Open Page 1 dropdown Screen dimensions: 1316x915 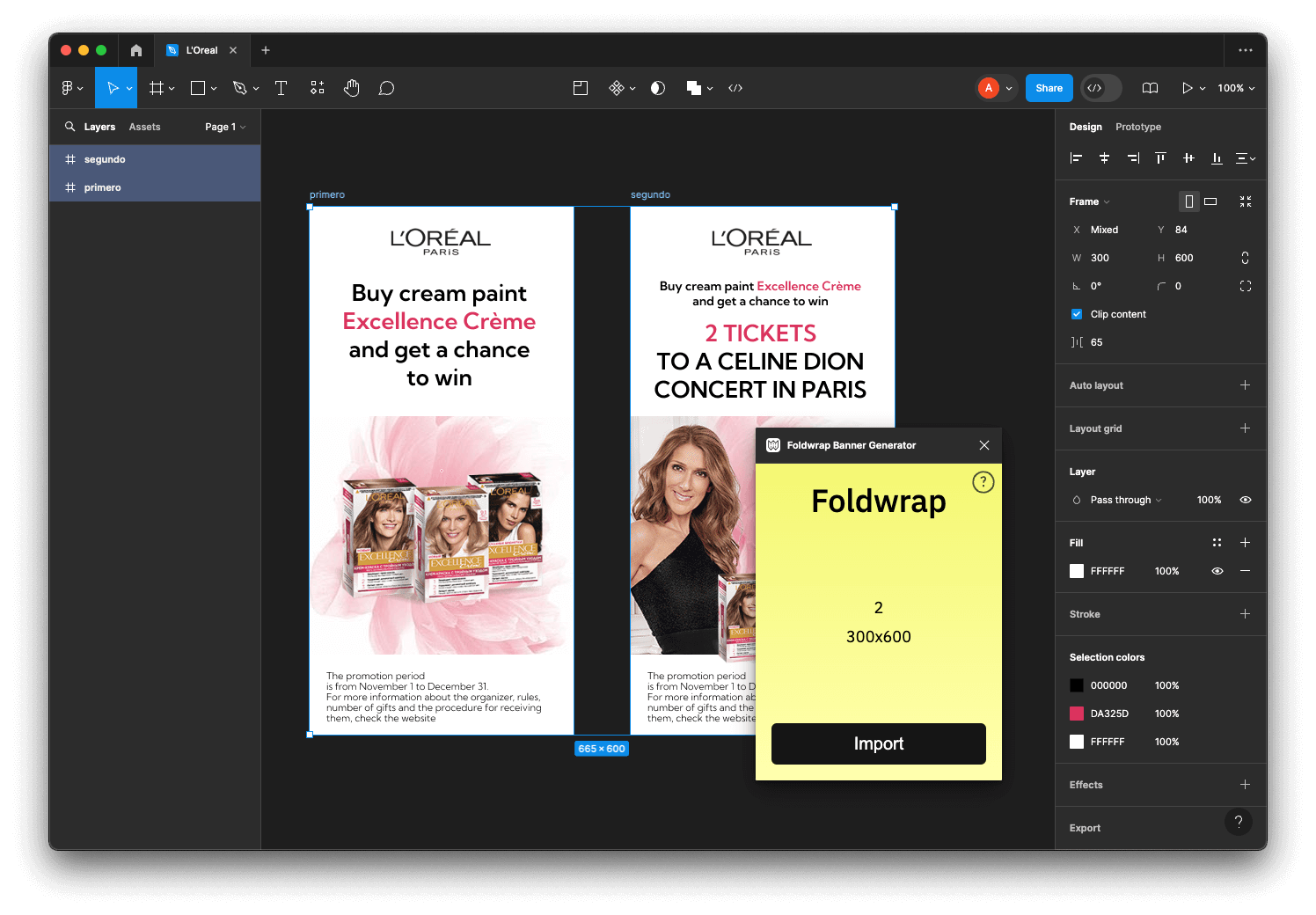tap(225, 127)
